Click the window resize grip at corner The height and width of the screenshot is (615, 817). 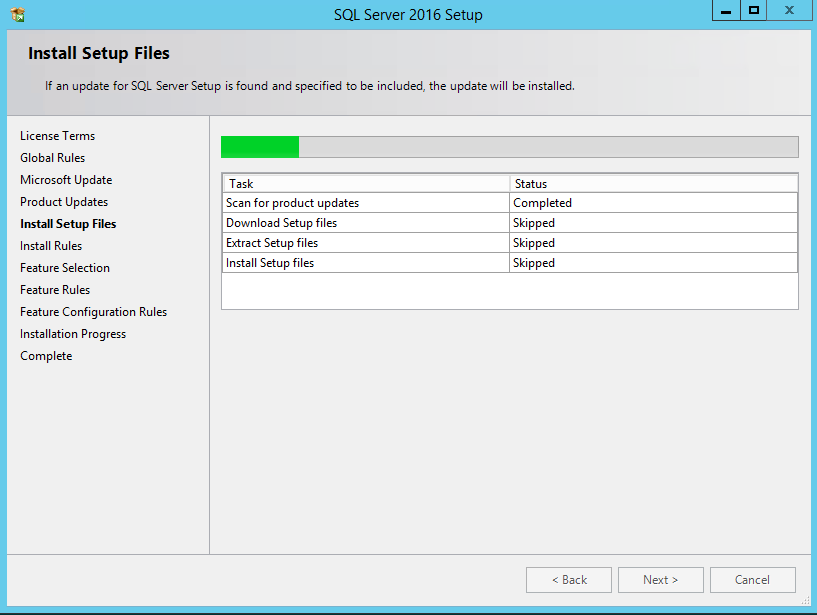806,600
